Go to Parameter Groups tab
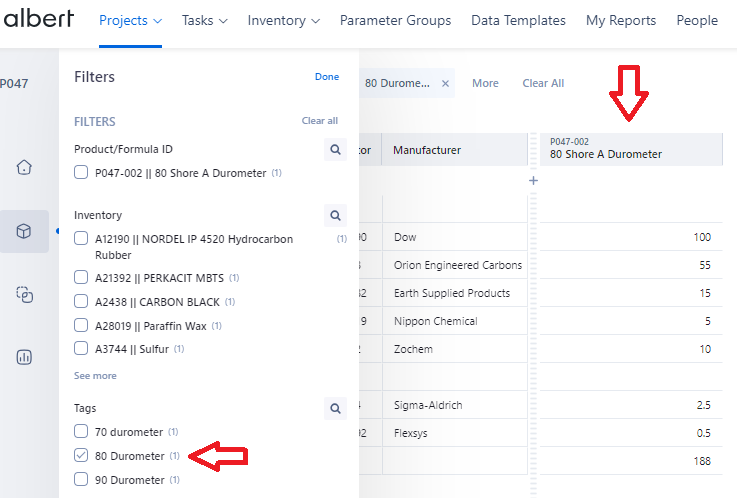737x498 pixels. click(395, 20)
